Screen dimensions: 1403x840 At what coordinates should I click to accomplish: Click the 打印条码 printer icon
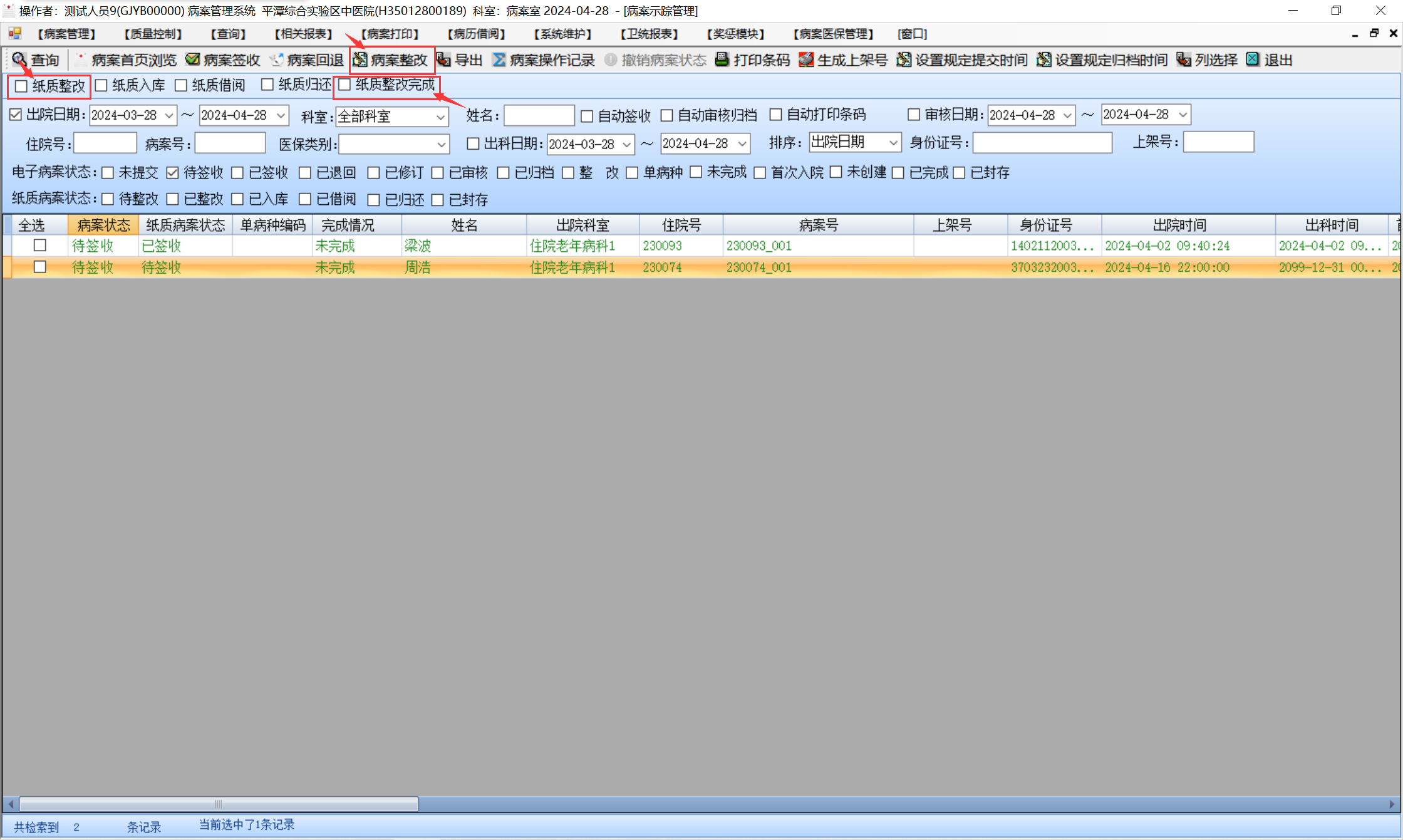(722, 60)
